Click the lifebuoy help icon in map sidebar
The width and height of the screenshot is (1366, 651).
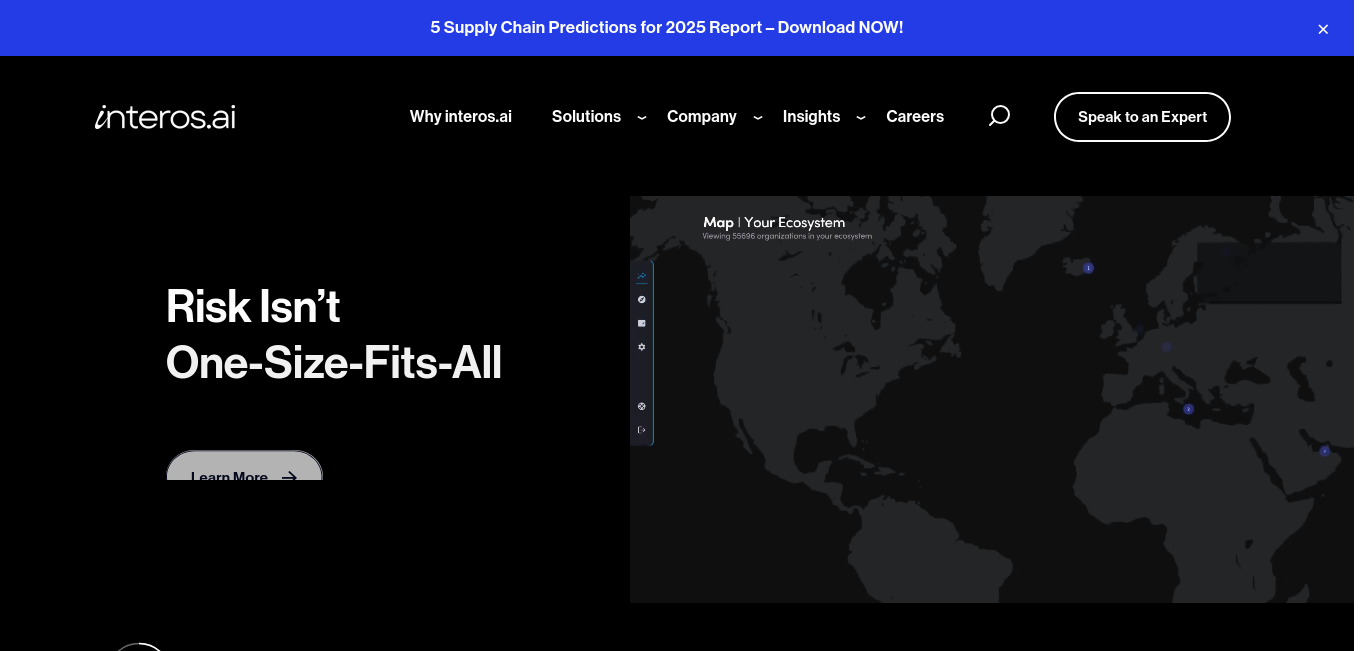tap(642, 406)
